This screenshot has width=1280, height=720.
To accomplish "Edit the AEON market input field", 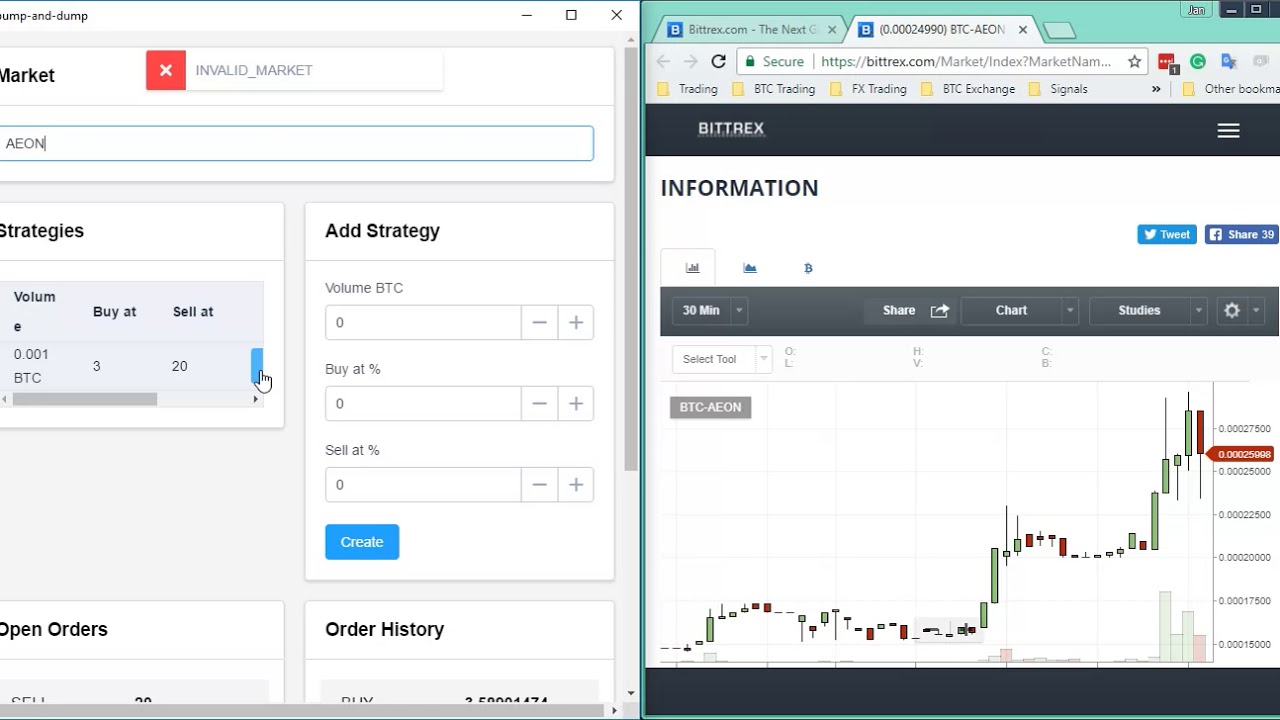I will pyautogui.click(x=296, y=143).
